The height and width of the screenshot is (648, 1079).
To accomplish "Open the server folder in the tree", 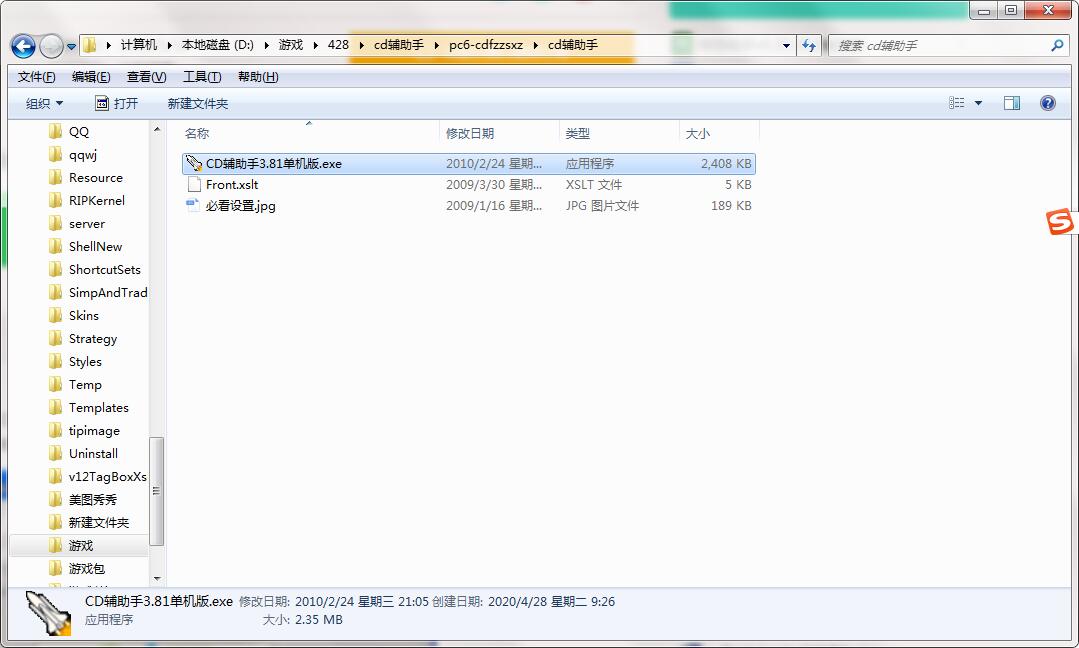I will (x=87, y=224).
